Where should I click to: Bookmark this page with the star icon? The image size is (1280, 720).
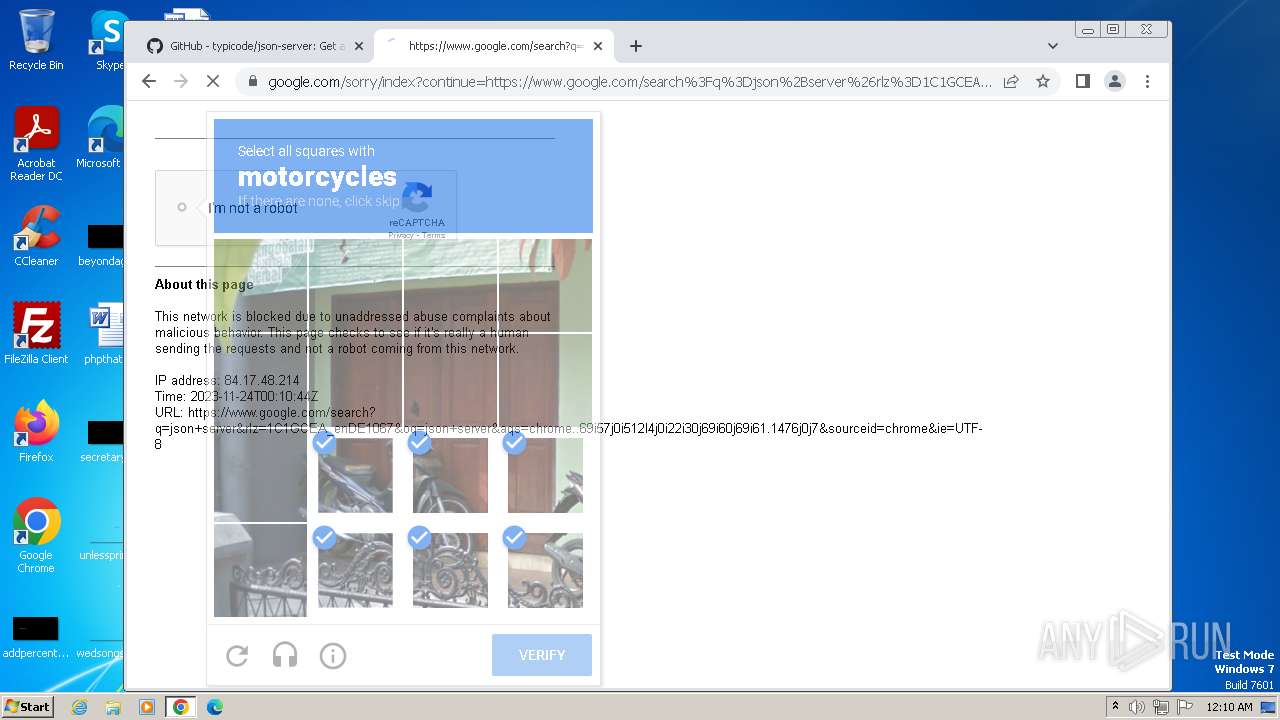click(1043, 81)
